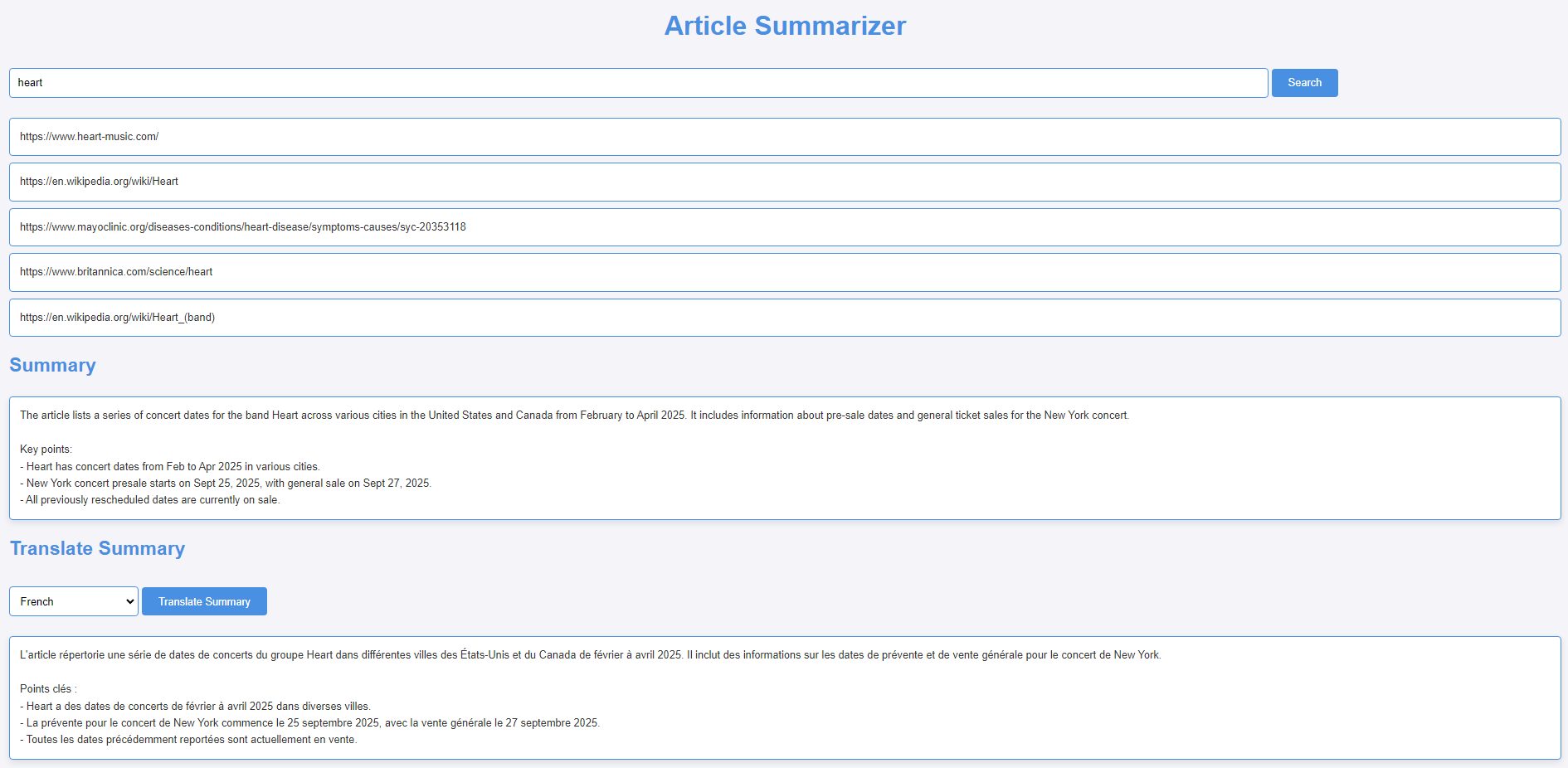
Task: Click the "Points clés :" line
Action: 48,689
